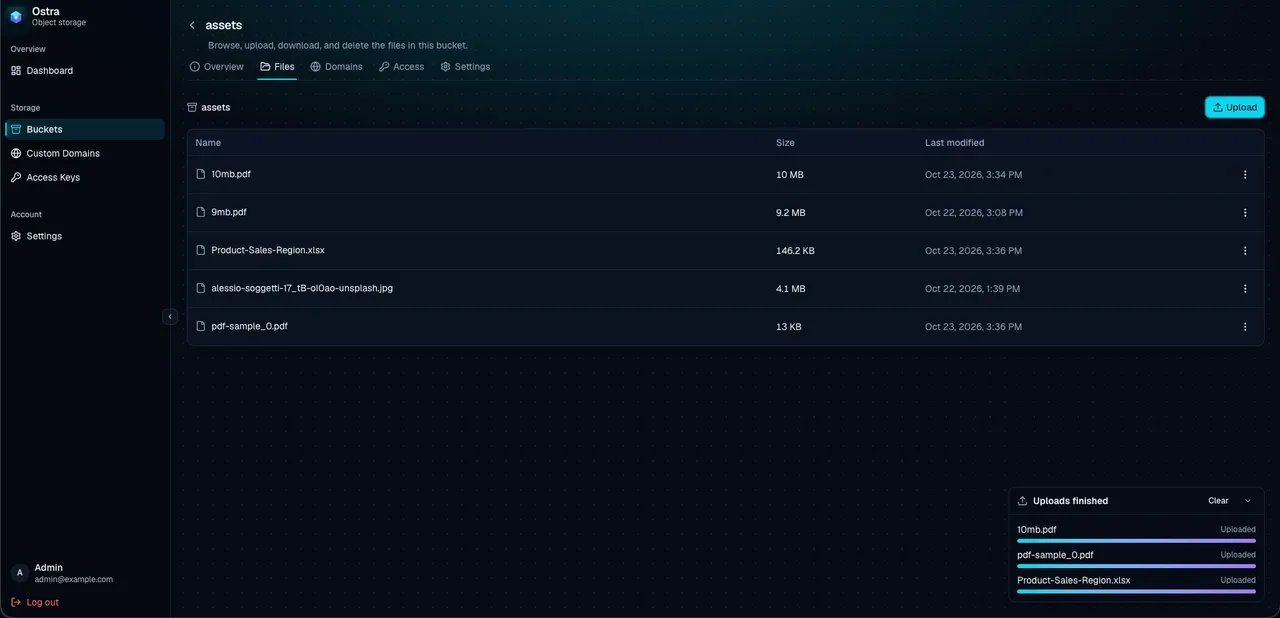Switch to the Files tab
This screenshot has height=618, width=1280.
click(277, 67)
